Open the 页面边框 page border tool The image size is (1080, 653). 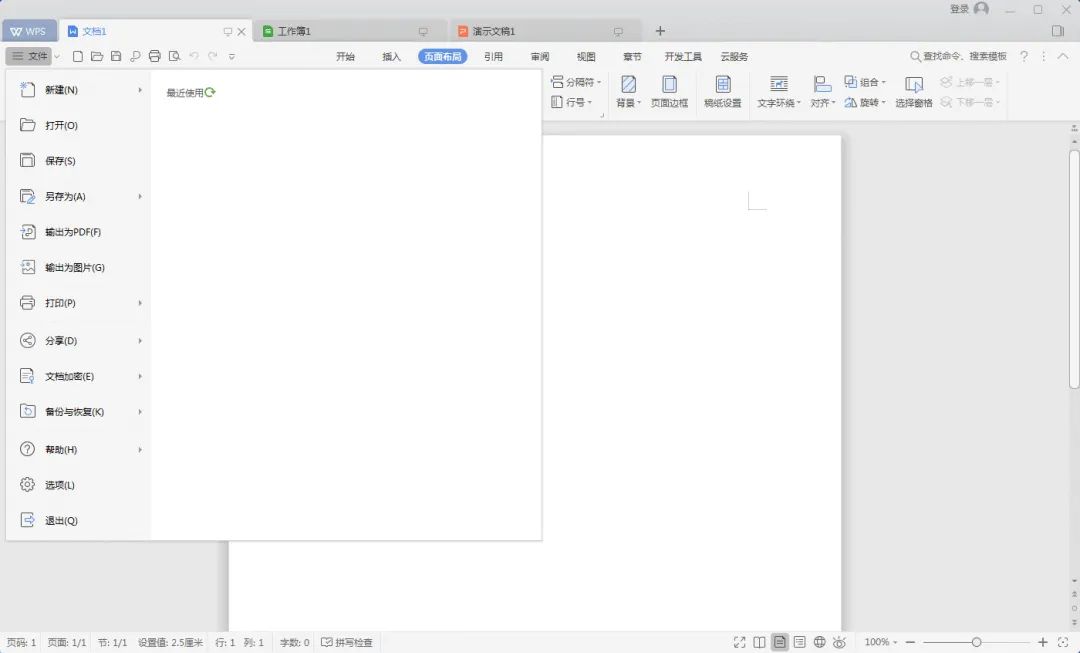coord(669,92)
